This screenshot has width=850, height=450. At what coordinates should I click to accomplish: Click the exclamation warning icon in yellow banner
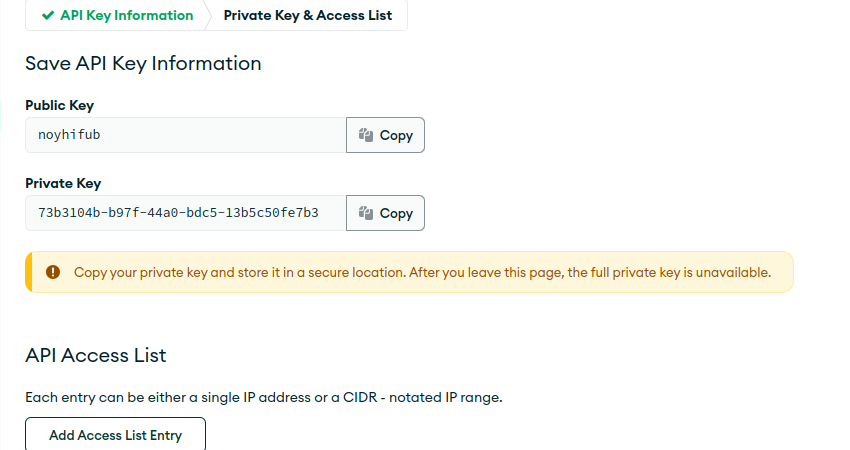pos(53,272)
